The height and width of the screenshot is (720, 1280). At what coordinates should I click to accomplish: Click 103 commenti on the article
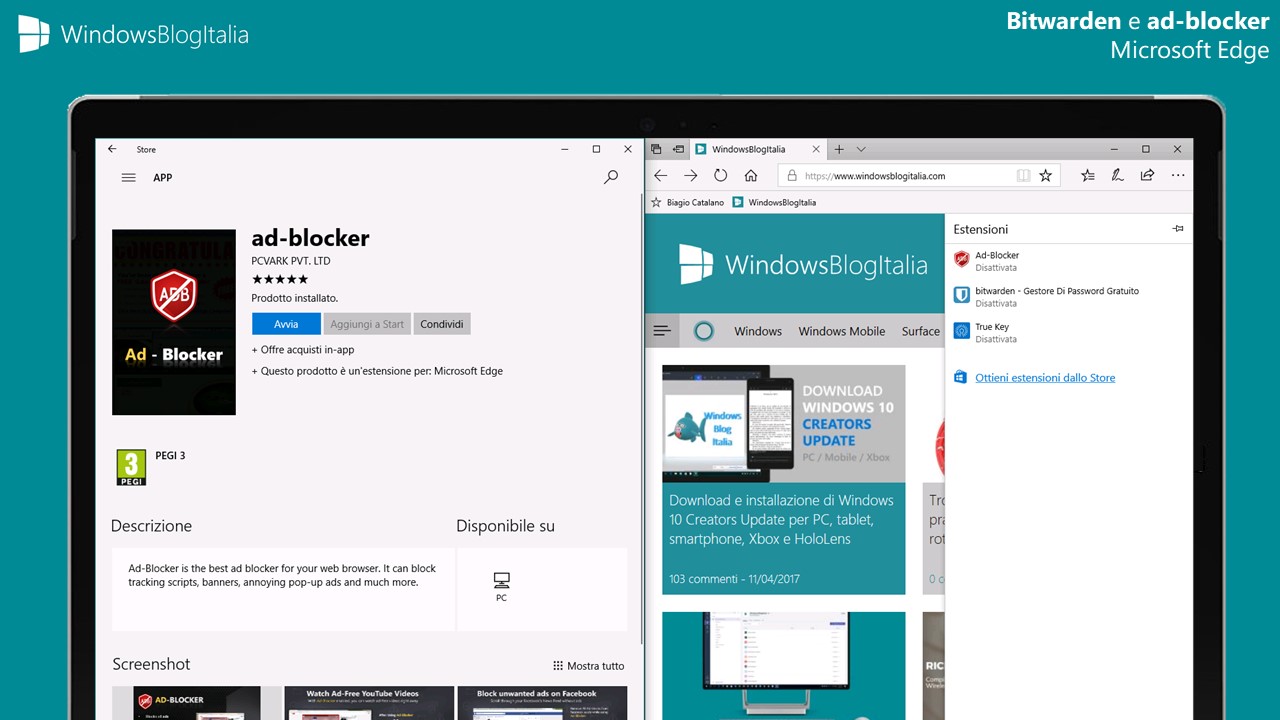coord(702,579)
